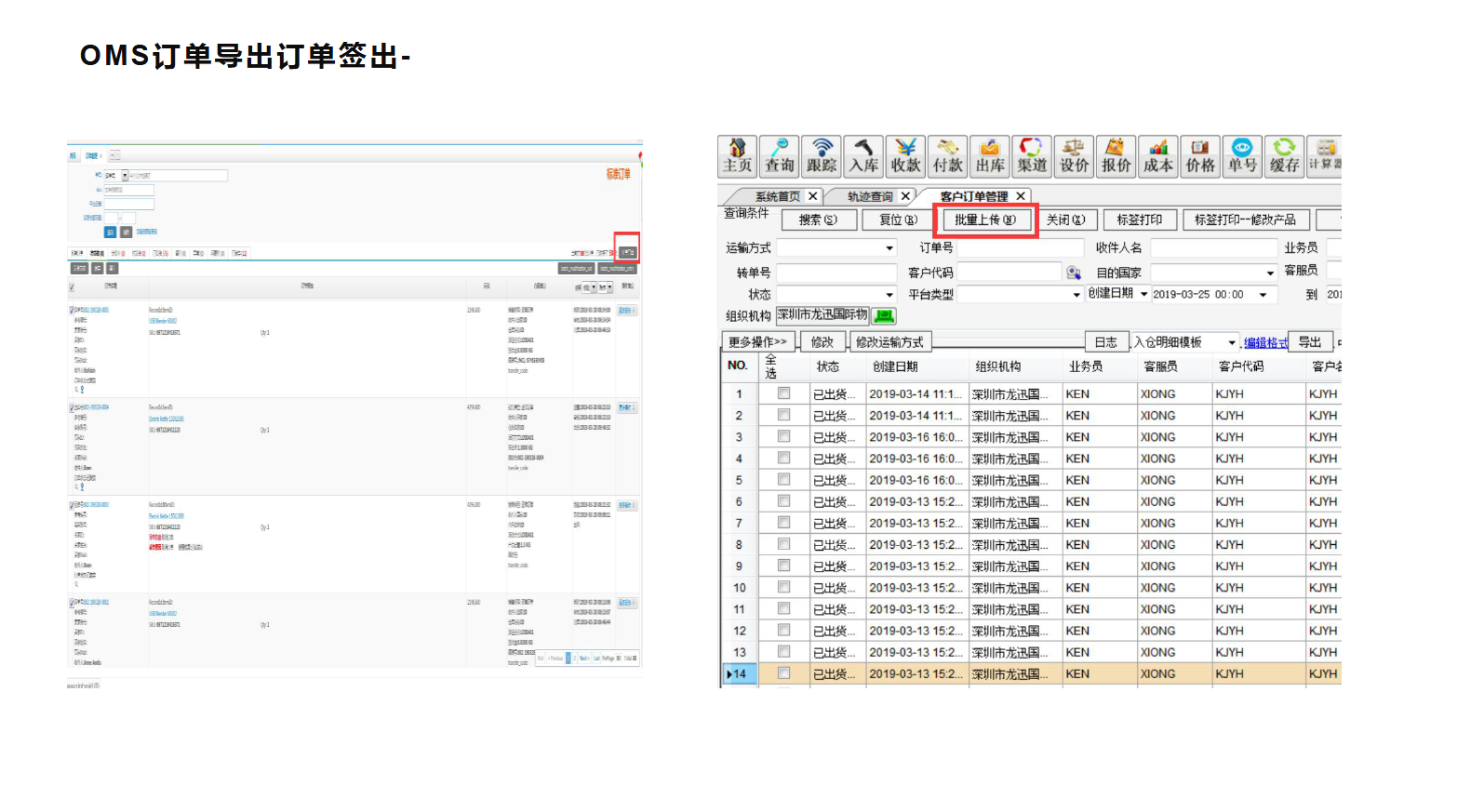The width and height of the screenshot is (1484, 812).
Task: Check the box in highlighted row 14
Action: [784, 673]
